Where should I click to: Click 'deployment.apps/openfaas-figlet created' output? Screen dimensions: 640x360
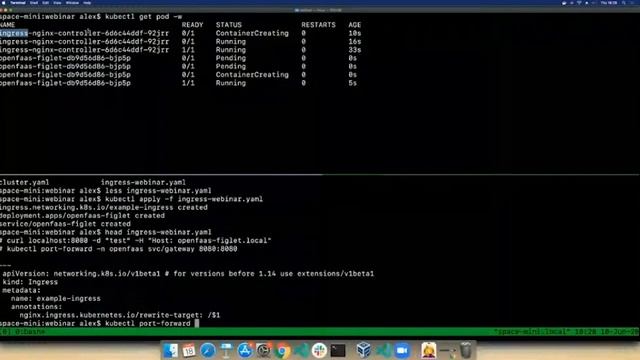[82, 216]
